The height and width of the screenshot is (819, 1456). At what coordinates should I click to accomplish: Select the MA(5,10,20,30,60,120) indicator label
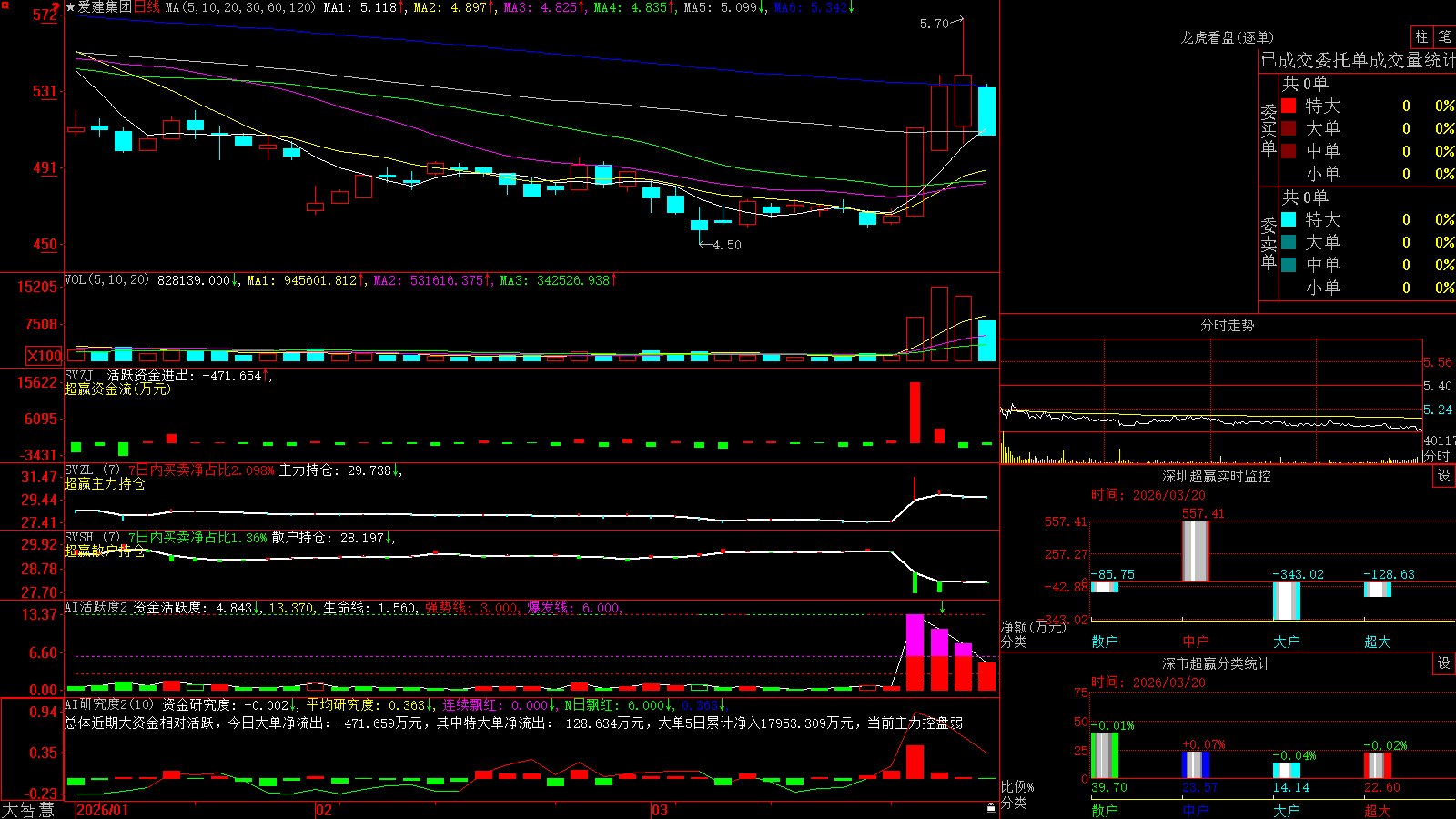240,7
